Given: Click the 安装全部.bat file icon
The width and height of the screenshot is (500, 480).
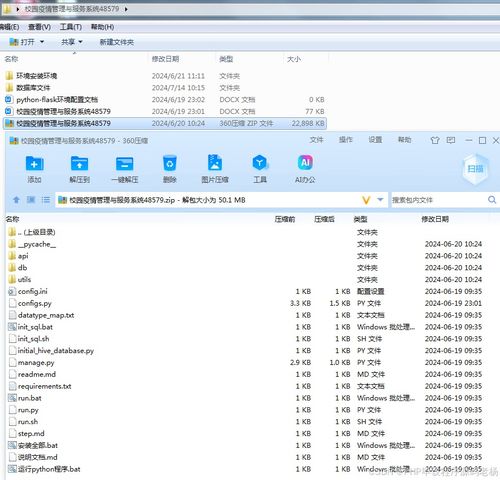Looking at the screenshot, I should 12,445.
